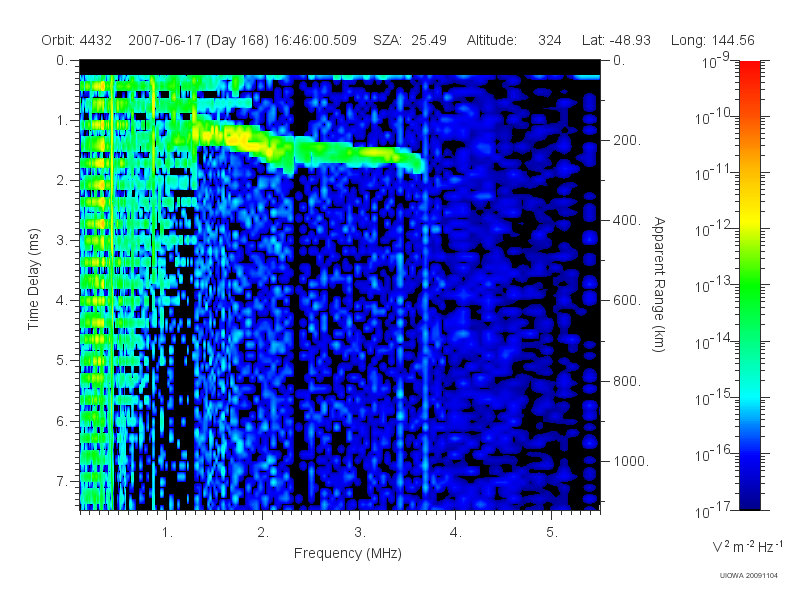The width and height of the screenshot is (800, 600).
Task: Click the frequency axis tick label '1.'
Action: tap(167, 533)
